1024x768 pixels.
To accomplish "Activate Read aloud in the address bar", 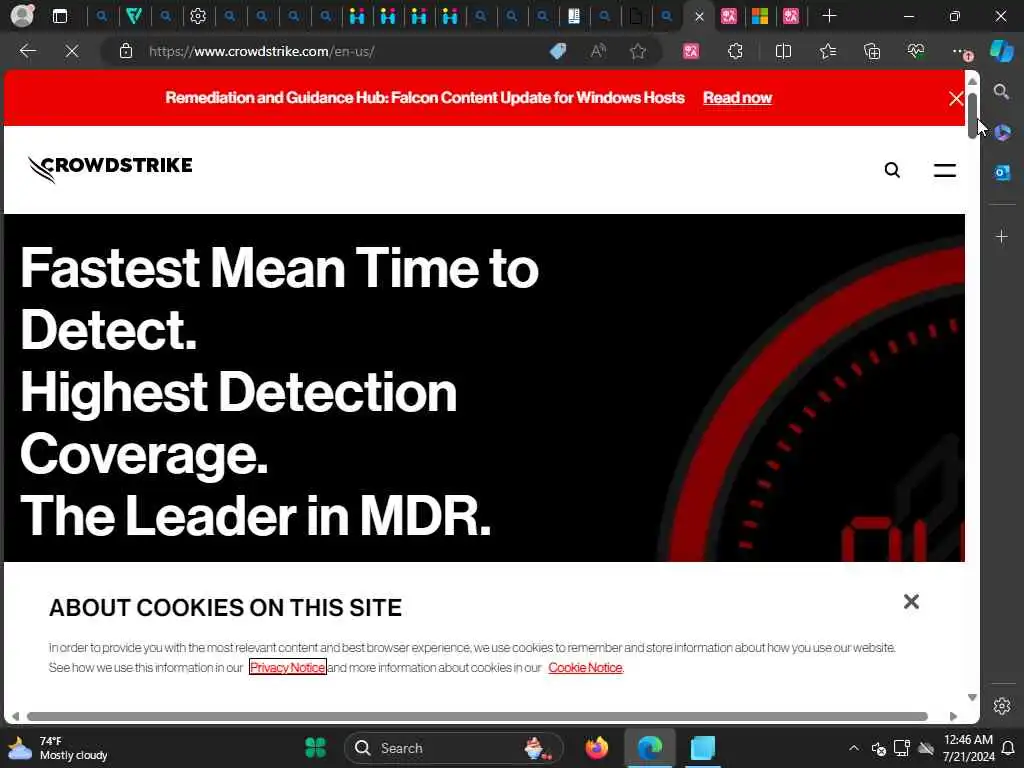I will (598, 51).
